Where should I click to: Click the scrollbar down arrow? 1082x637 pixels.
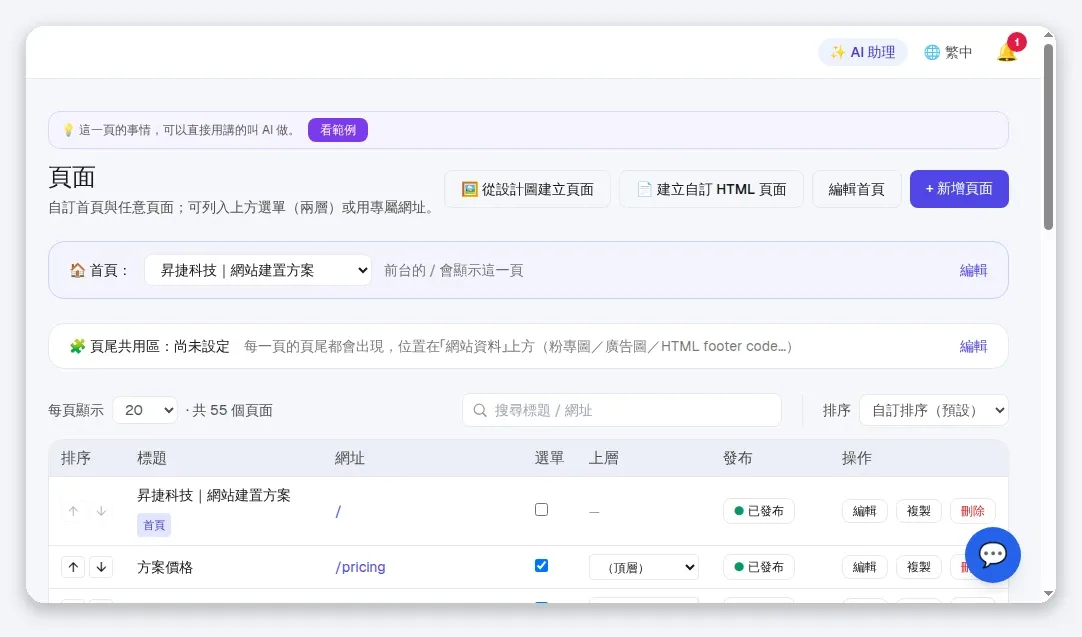(x=1049, y=594)
